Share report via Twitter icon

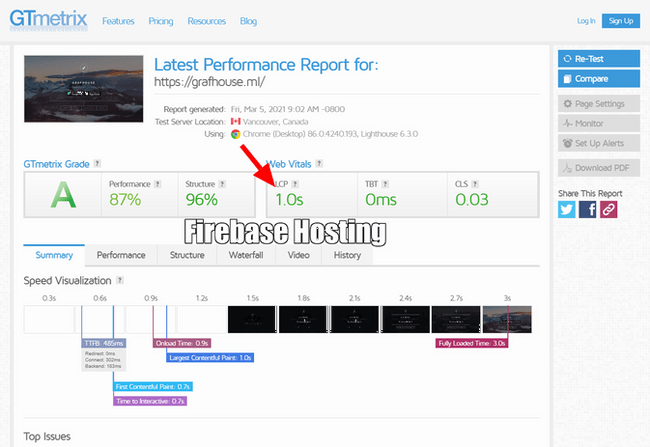coord(567,209)
